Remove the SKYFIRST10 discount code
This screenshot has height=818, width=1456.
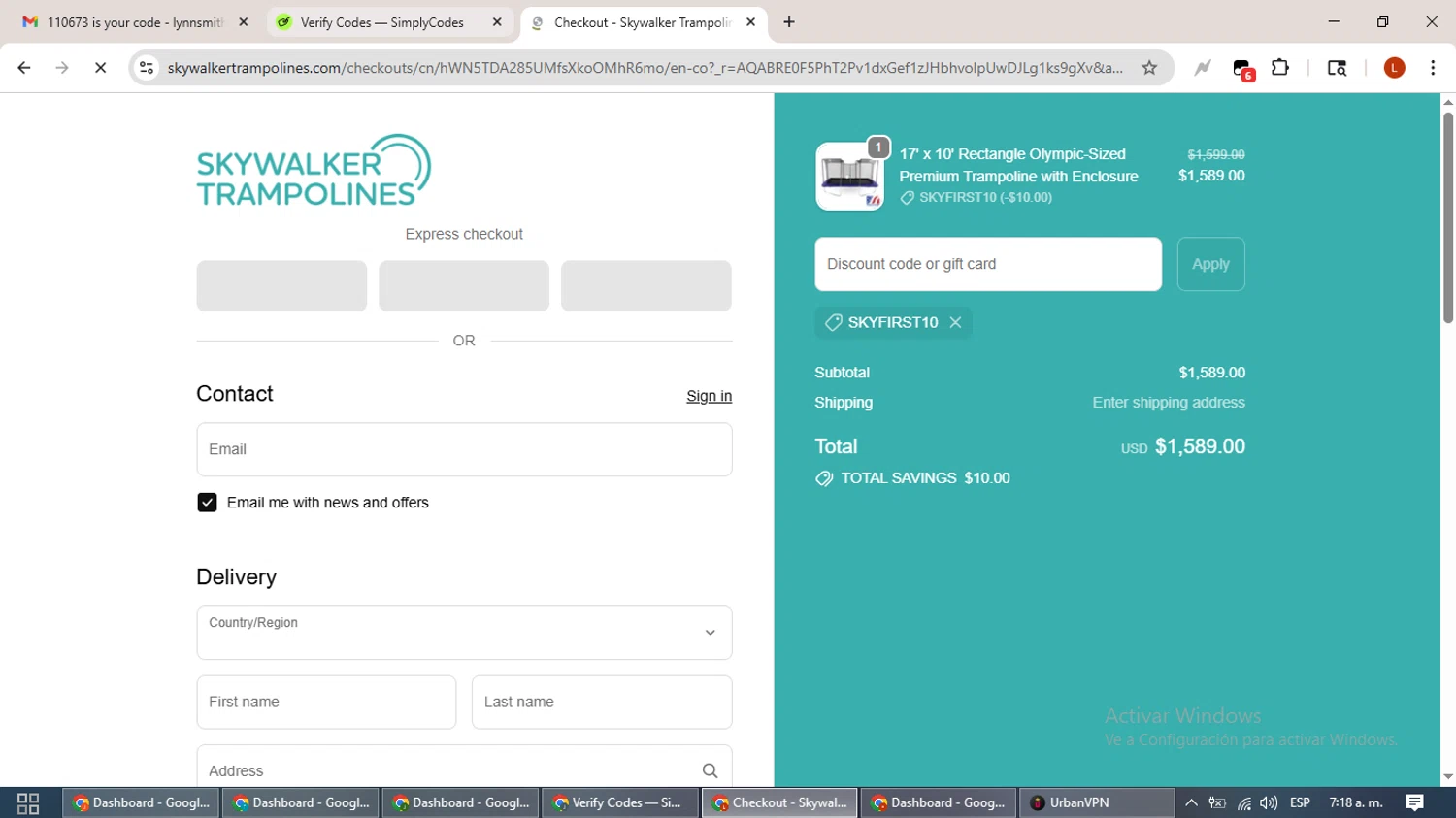click(955, 322)
